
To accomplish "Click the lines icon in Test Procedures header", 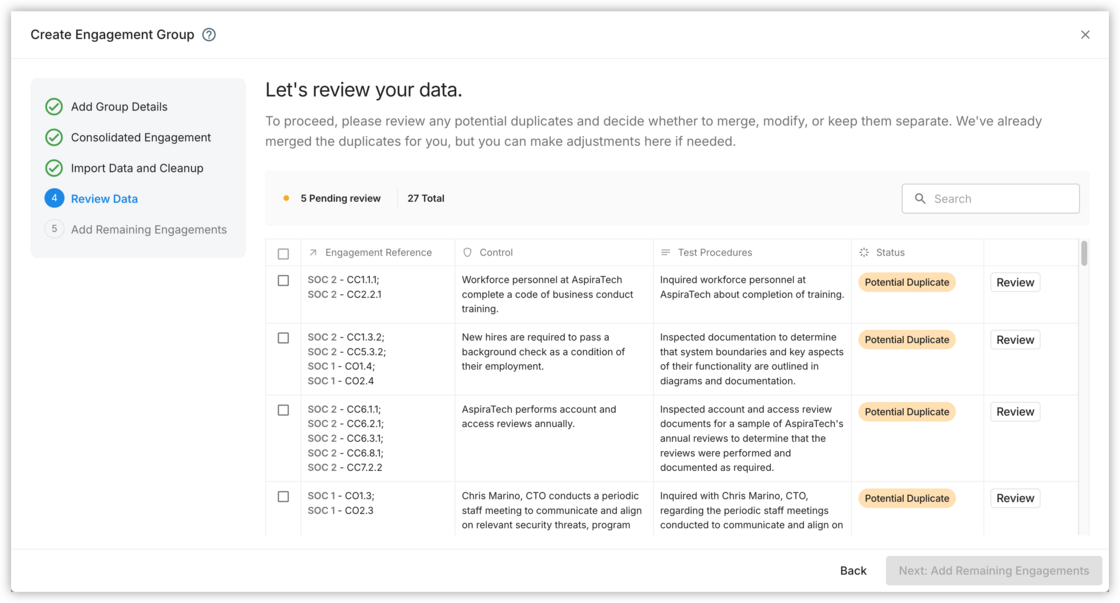I will (x=666, y=252).
